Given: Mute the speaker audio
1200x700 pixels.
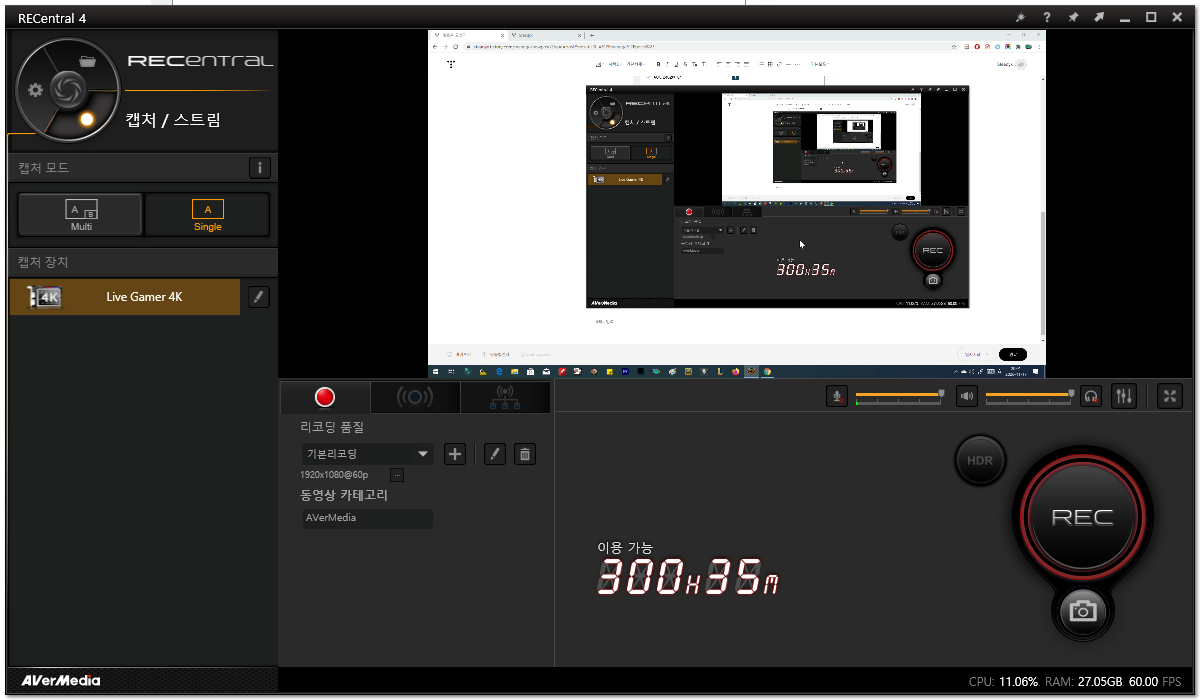Looking at the screenshot, I should tap(967, 396).
